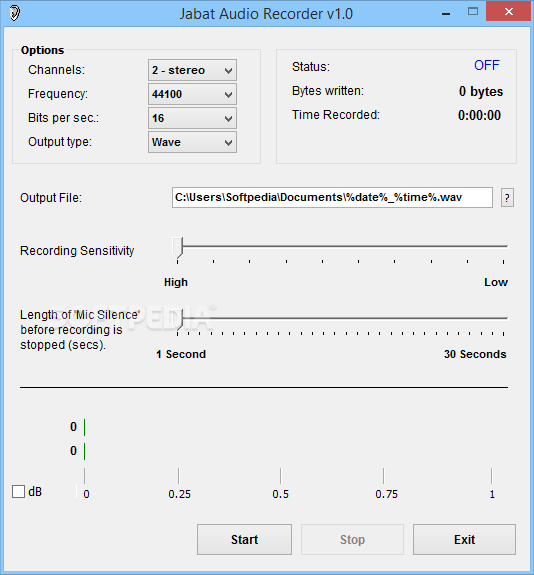Screen dimensions: 534x575
Task: Open the Output type dropdown showing Wave
Action: 192,142
